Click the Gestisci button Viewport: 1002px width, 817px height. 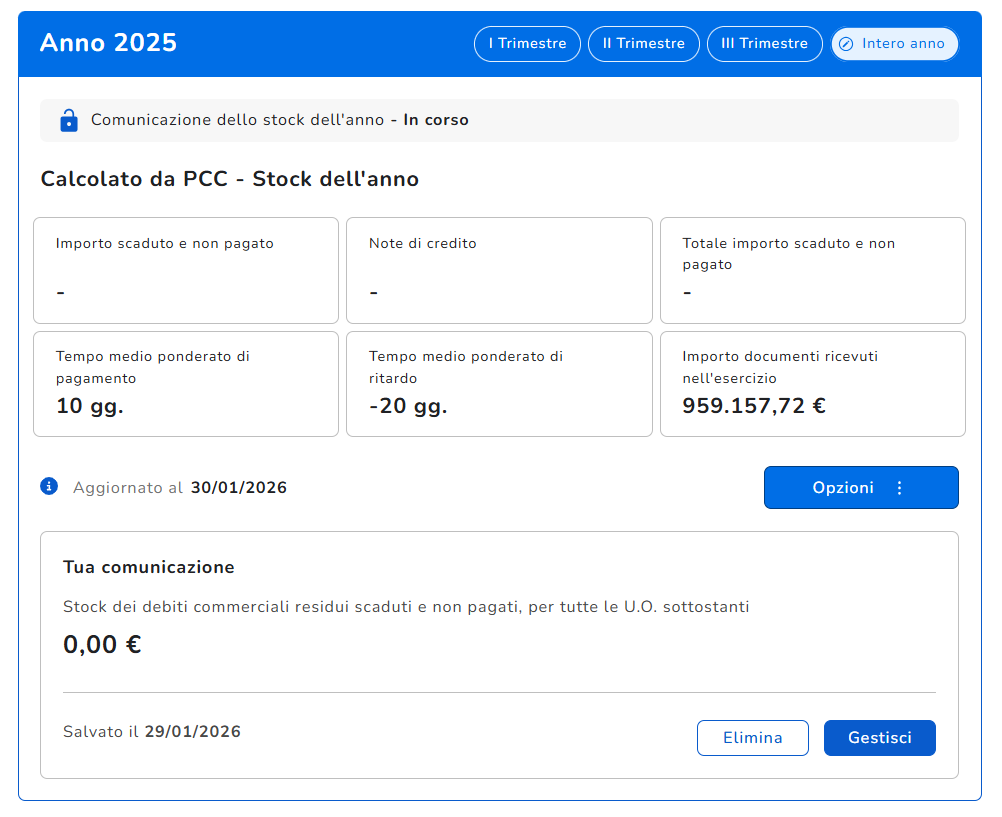[879, 738]
